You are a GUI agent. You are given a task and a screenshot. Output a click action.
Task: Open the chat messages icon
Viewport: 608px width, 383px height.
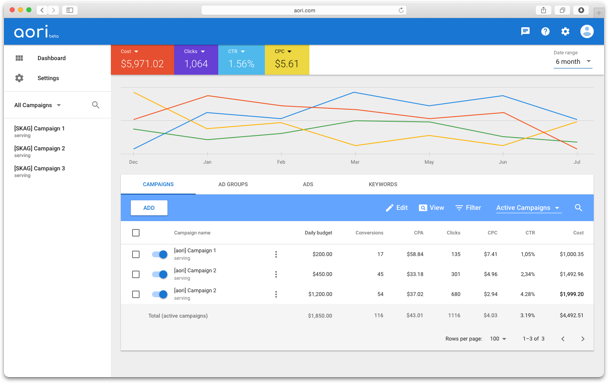tap(525, 31)
